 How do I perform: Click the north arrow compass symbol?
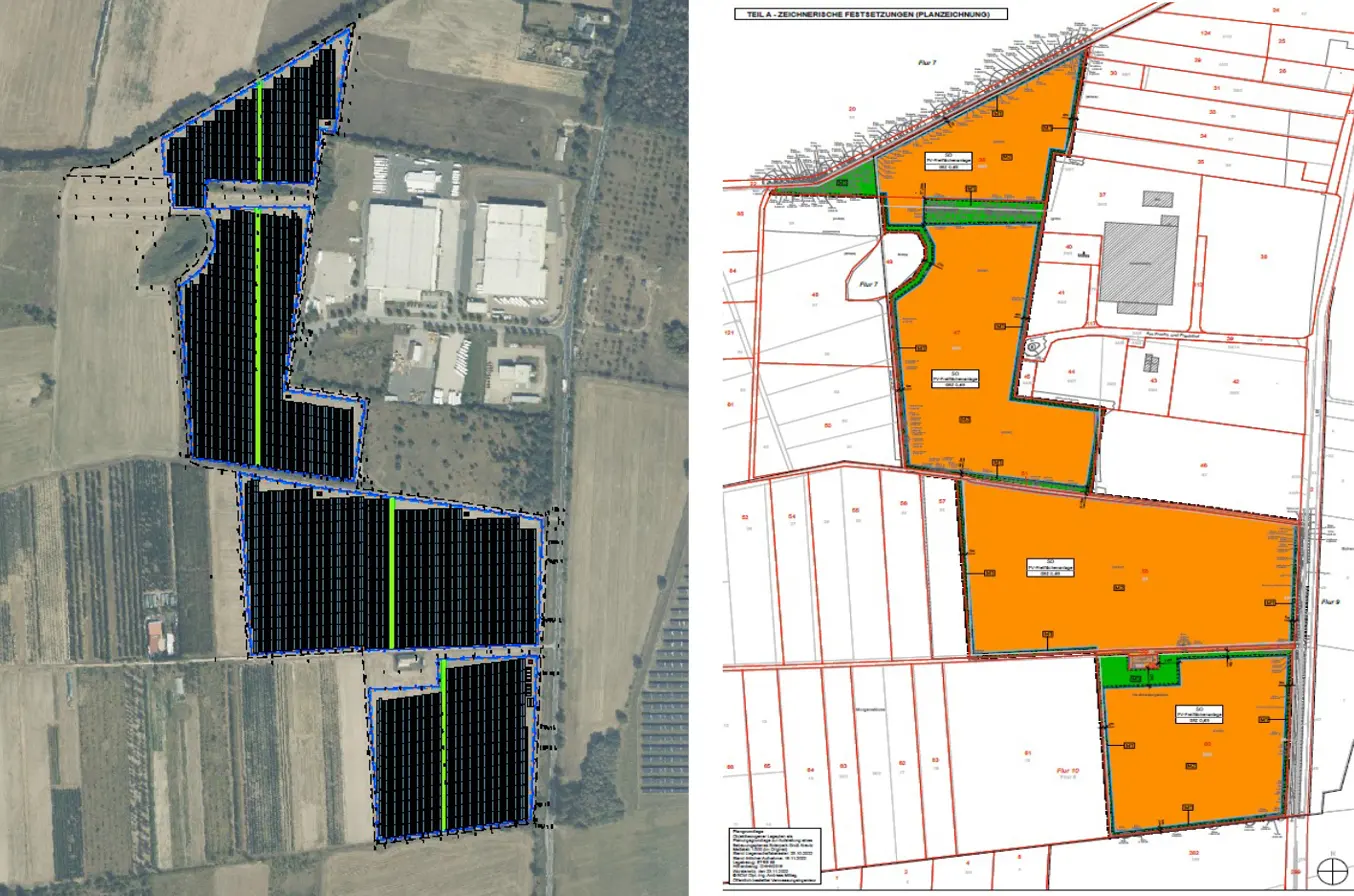pyautogui.click(x=1332, y=871)
